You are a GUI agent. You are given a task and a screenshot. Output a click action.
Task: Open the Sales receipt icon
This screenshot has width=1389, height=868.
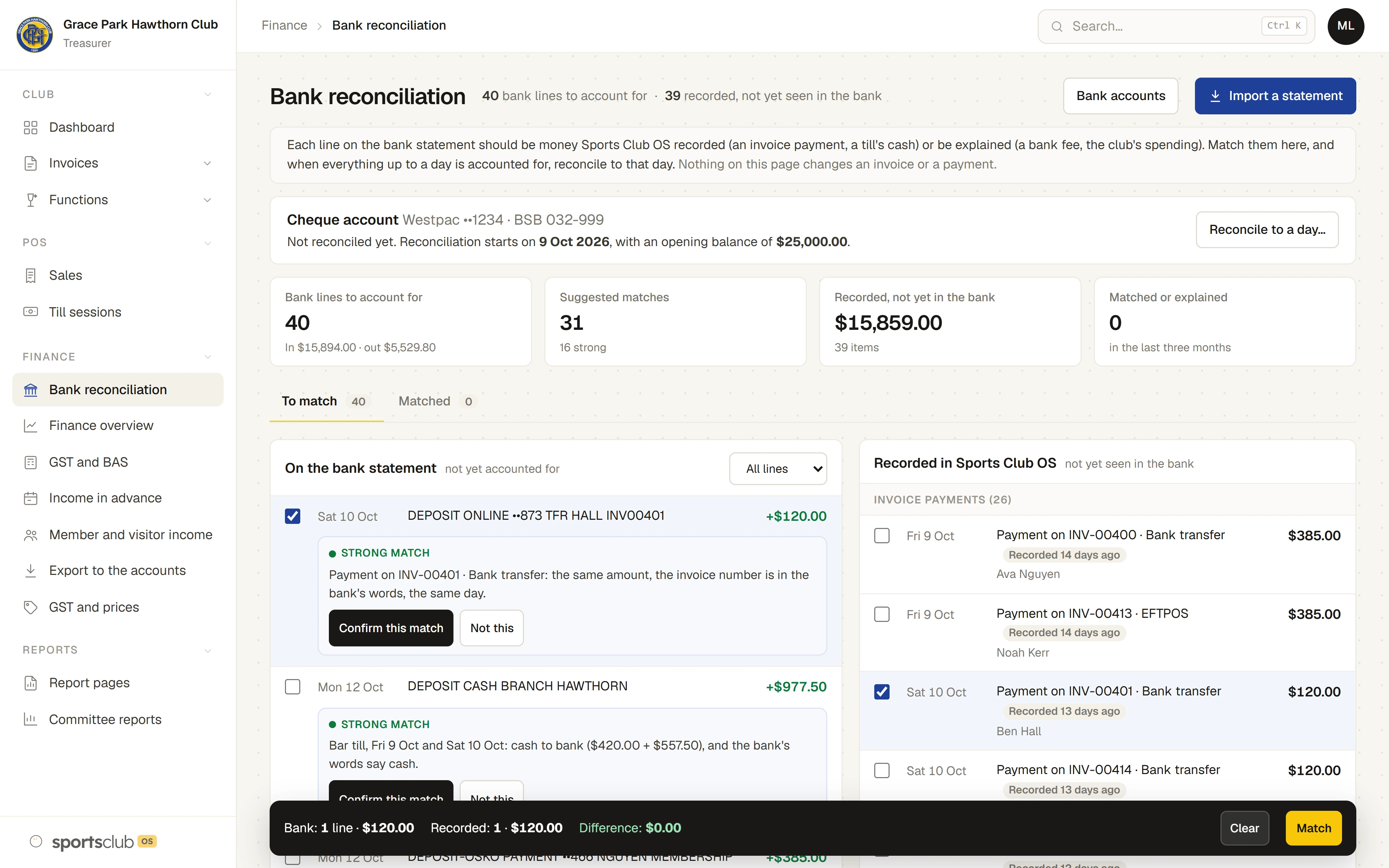coord(30,276)
